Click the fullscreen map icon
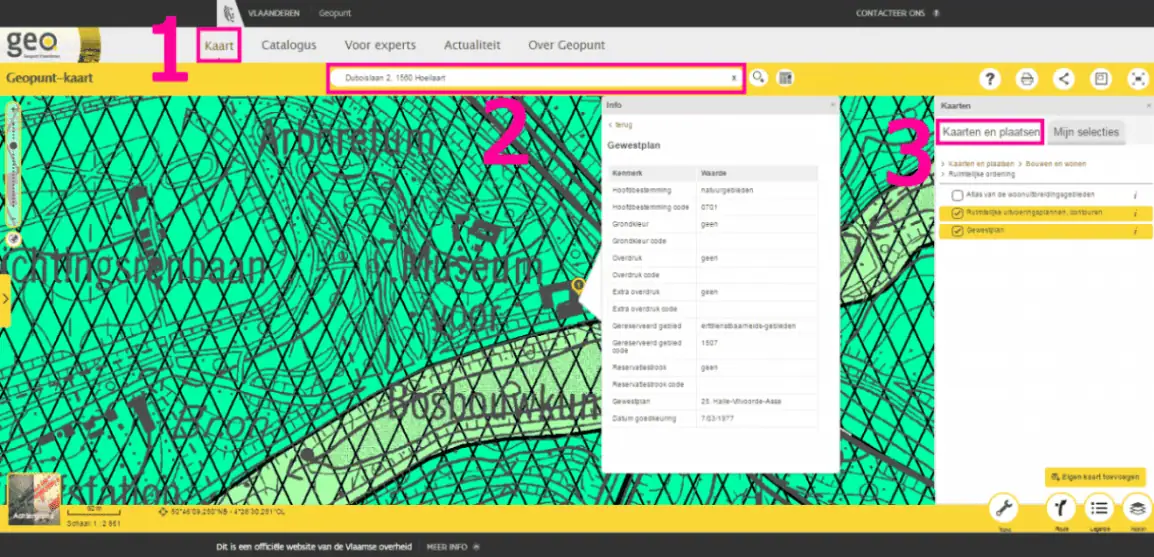Image resolution: width=1154 pixels, height=557 pixels. (x=1137, y=79)
